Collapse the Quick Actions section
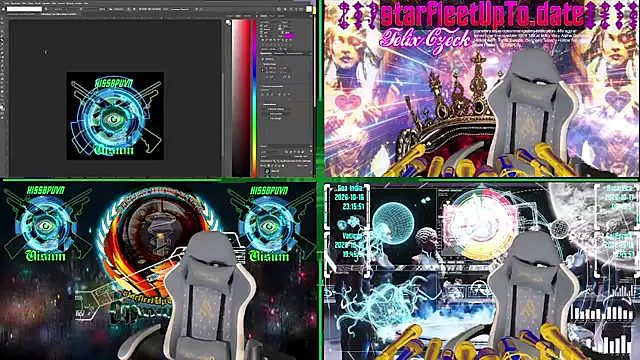This screenshot has width=640, height=360. coord(261,104)
